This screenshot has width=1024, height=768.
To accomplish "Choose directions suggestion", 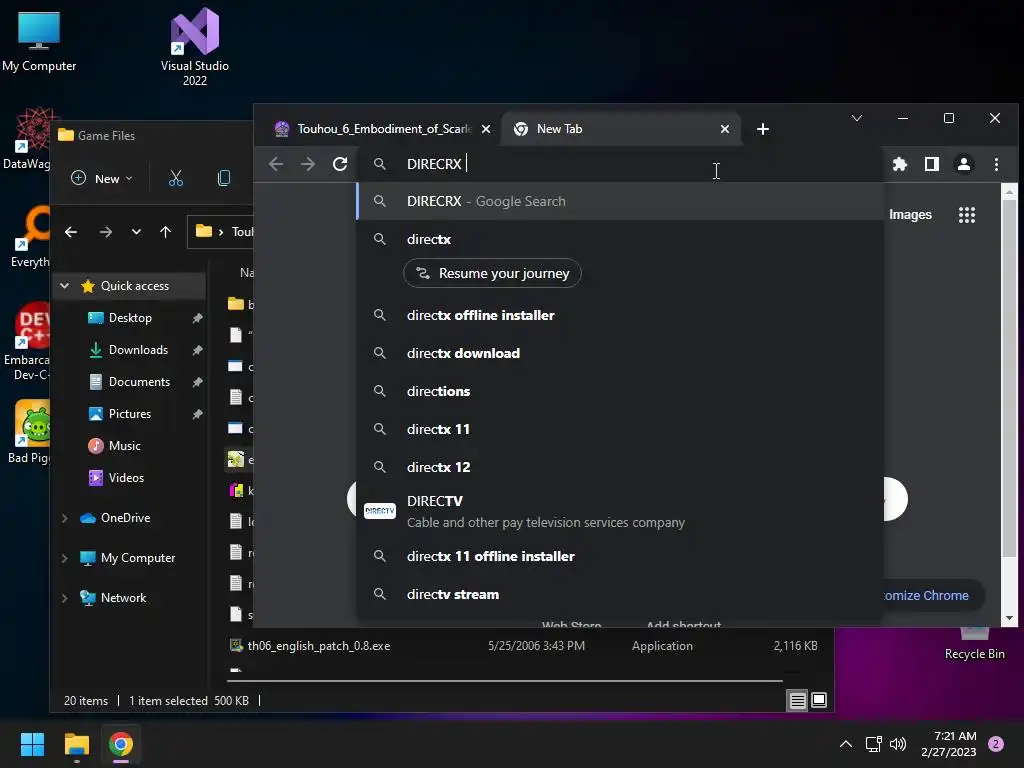I will 620,391.
